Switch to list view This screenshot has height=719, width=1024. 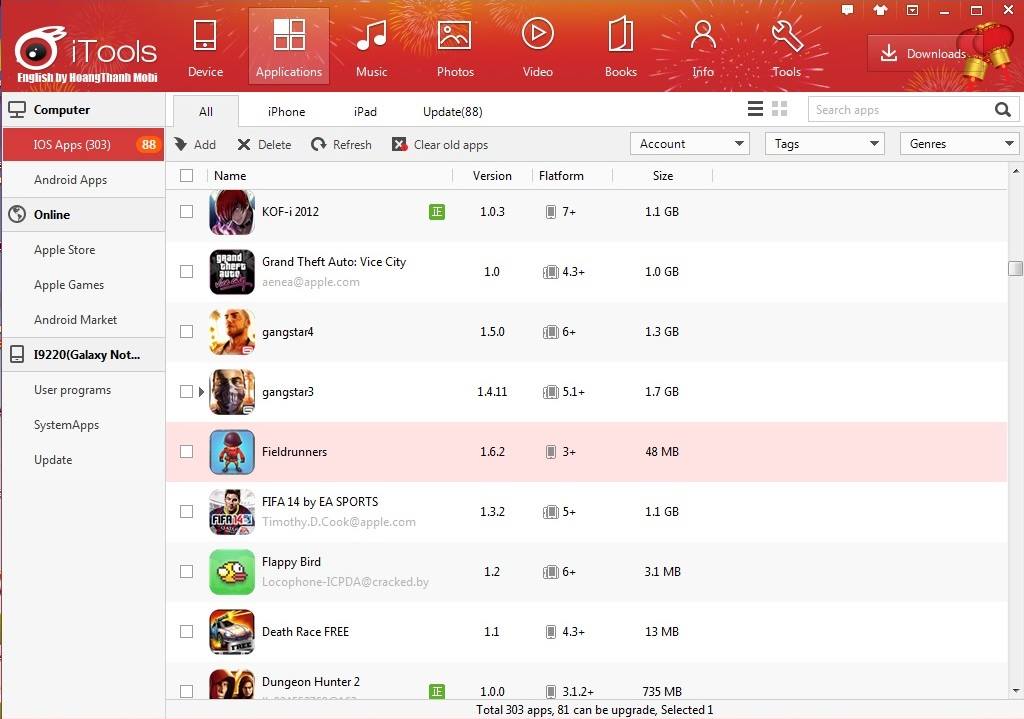click(755, 109)
